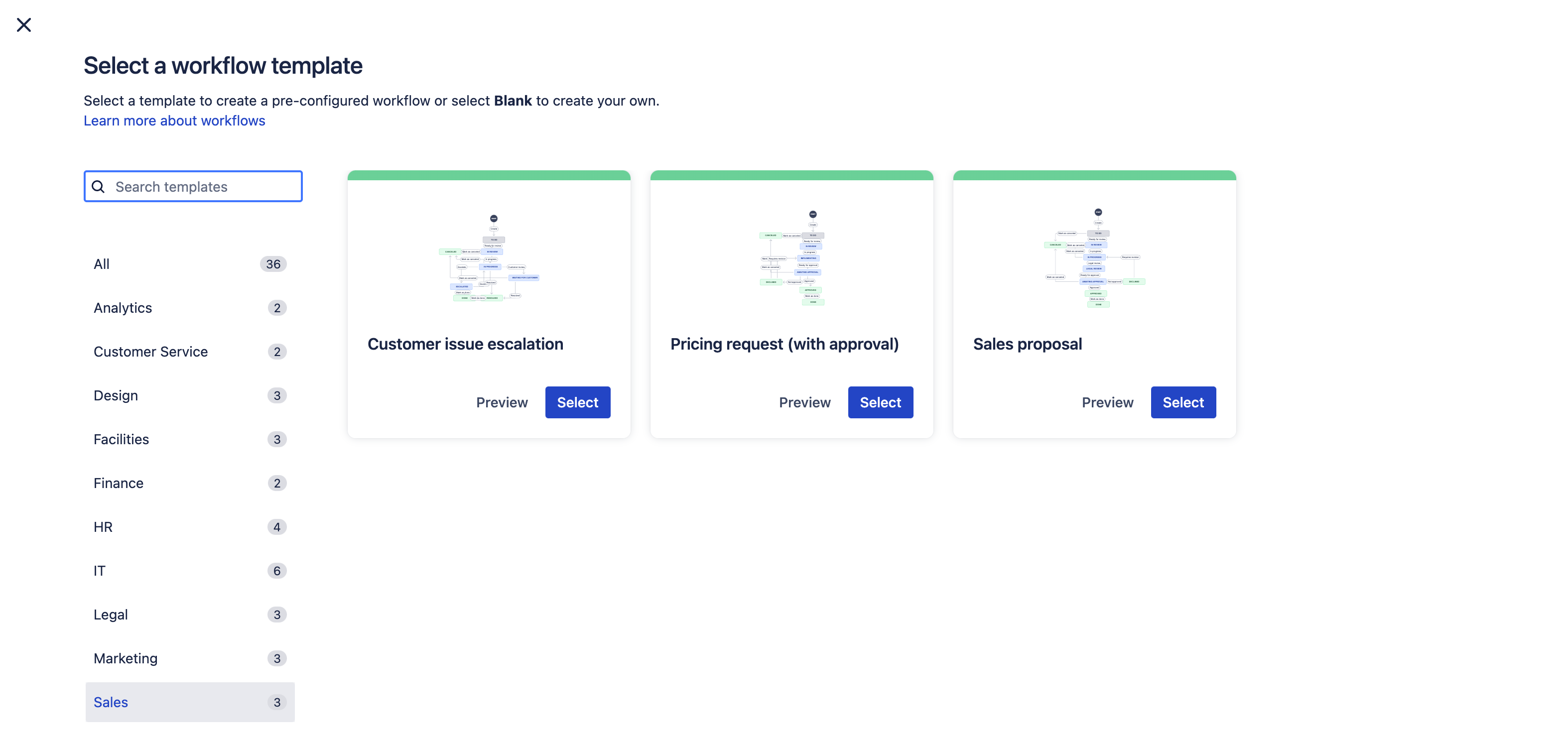This screenshot has height=745, width=1568.
Task: Click Learn more about workflows link
Action: coord(174,120)
